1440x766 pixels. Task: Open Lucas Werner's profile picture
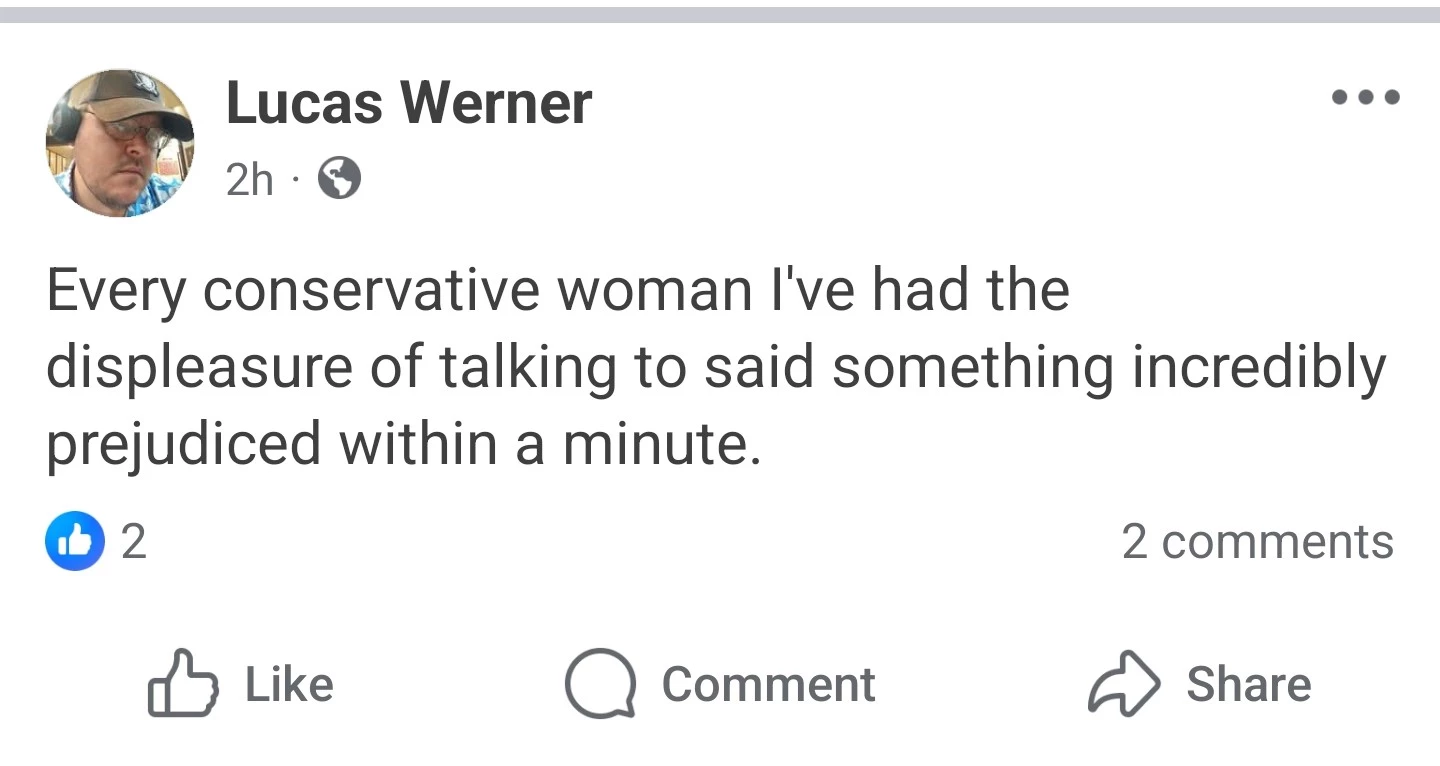pos(120,143)
